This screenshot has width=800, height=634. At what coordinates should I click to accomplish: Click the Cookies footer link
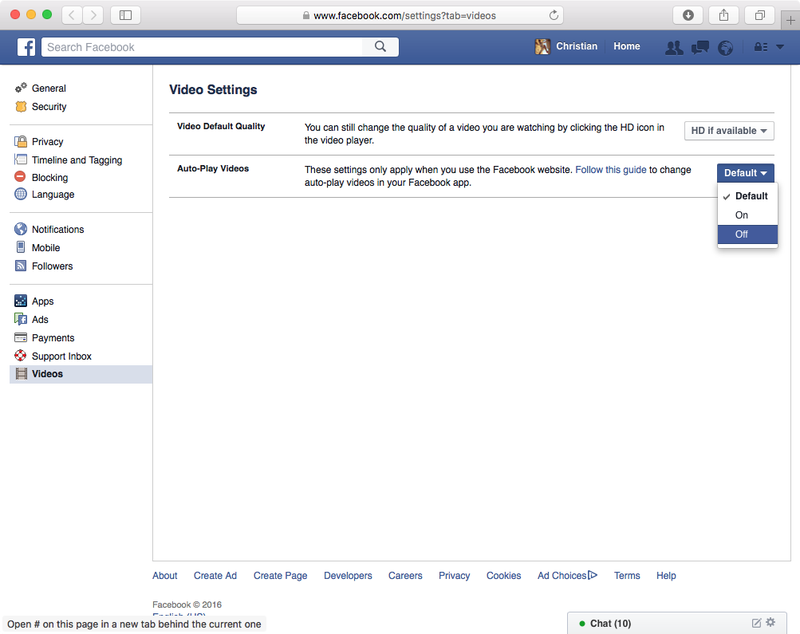(504, 575)
